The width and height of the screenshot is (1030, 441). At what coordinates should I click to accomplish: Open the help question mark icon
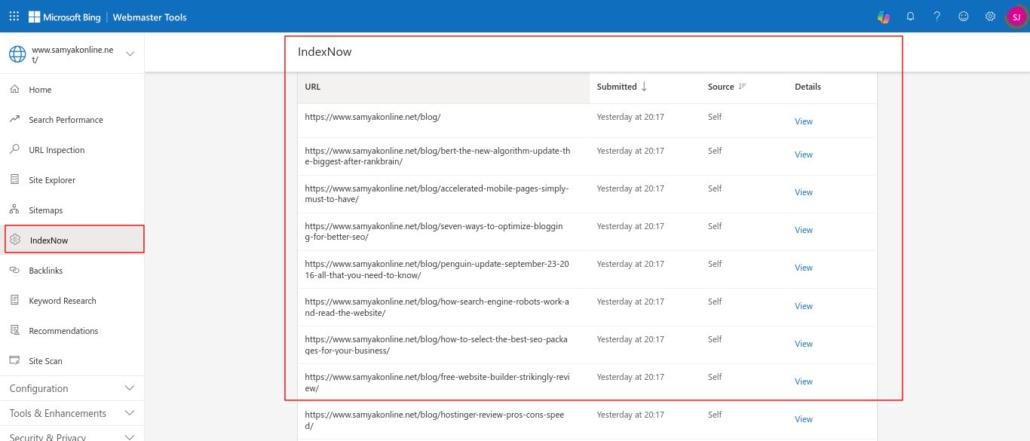click(x=937, y=17)
